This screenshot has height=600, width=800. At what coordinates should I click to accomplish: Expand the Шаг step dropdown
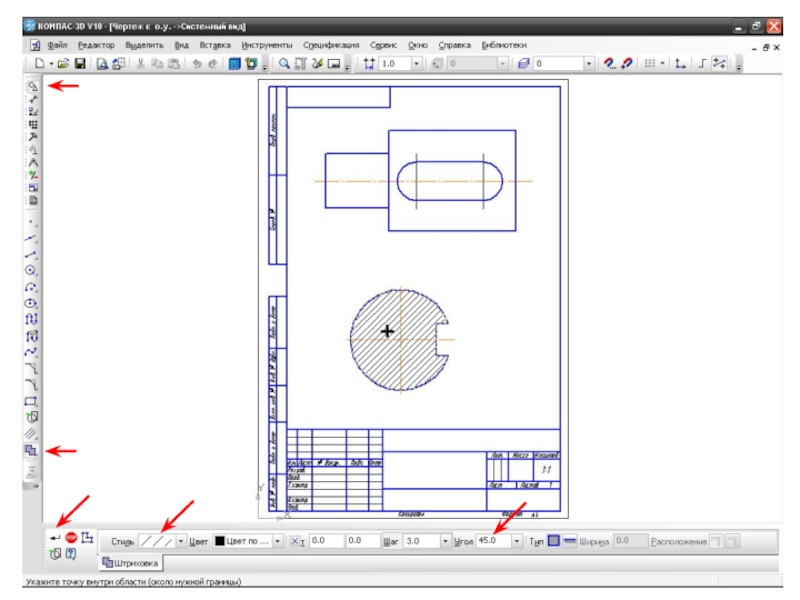pos(445,541)
